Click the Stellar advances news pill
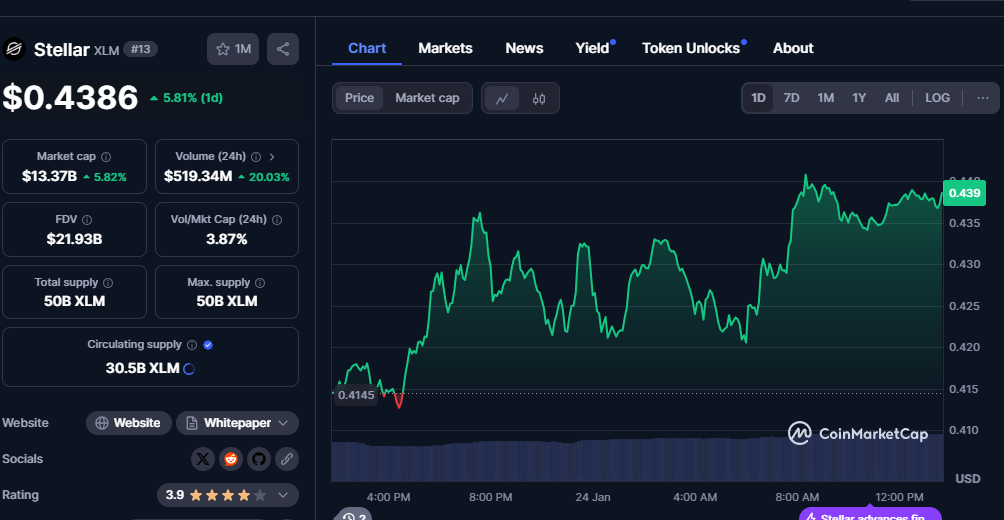Screen dimensions: 1004x520 [x=870, y=514]
